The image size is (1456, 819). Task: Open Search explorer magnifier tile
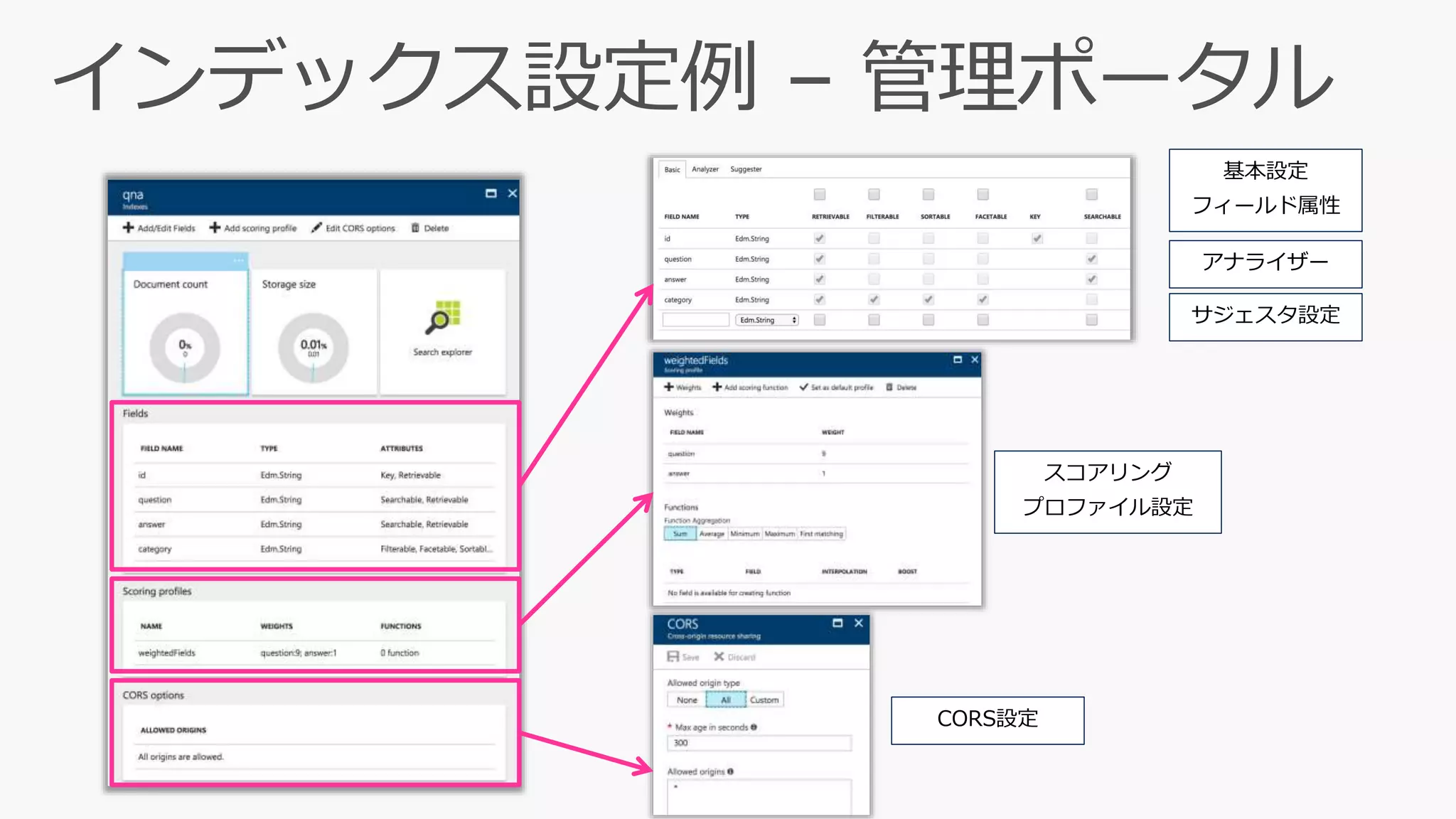pyautogui.click(x=443, y=332)
